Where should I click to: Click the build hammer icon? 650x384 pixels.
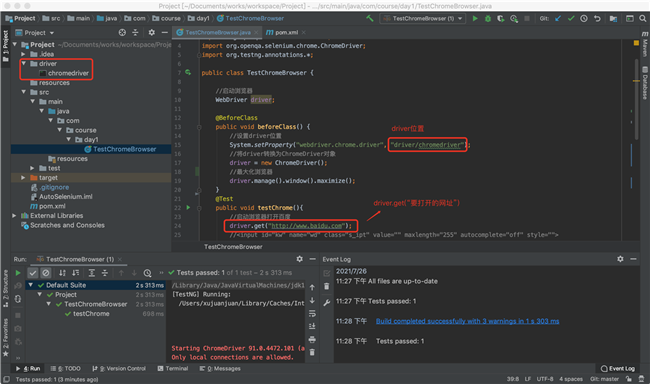click(x=369, y=19)
